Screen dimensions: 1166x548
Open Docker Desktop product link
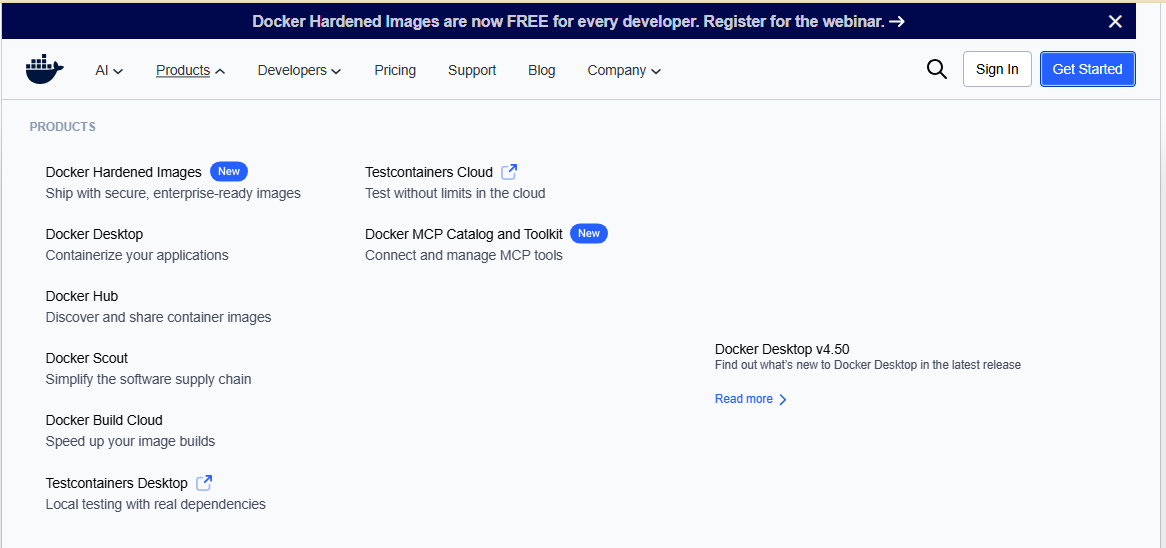click(x=94, y=234)
